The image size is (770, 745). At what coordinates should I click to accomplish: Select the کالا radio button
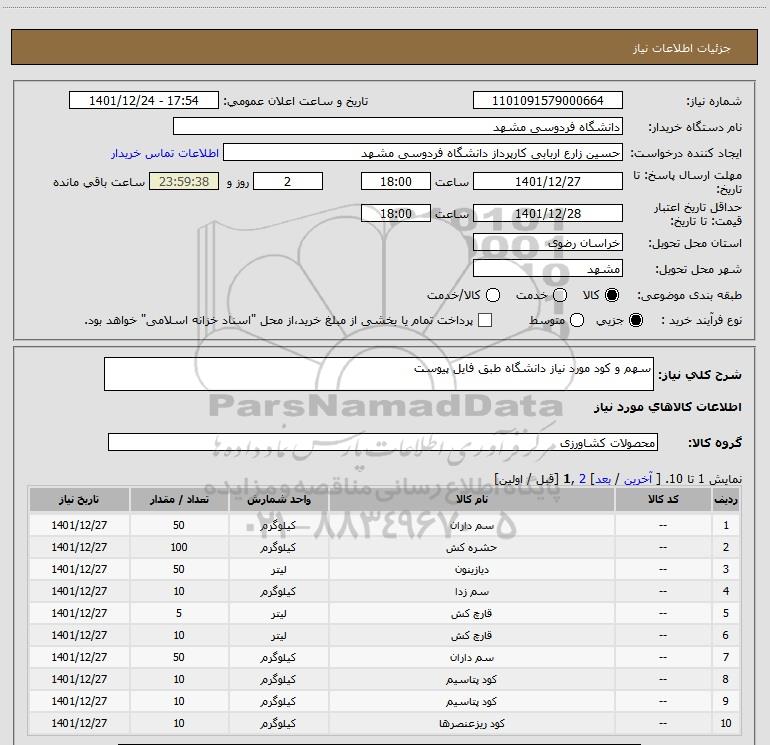click(x=612, y=295)
